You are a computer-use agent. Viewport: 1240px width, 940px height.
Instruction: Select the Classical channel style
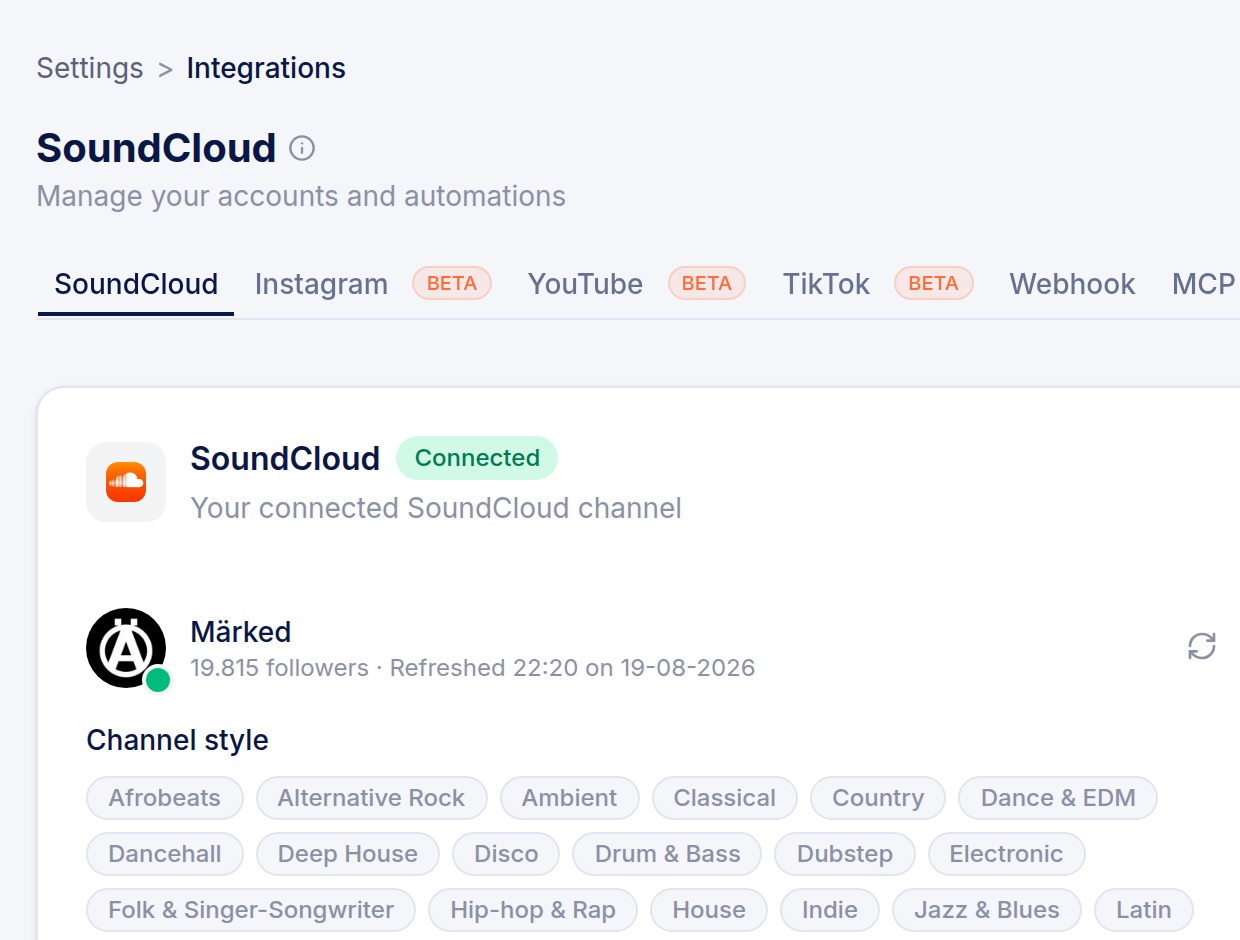coord(725,798)
